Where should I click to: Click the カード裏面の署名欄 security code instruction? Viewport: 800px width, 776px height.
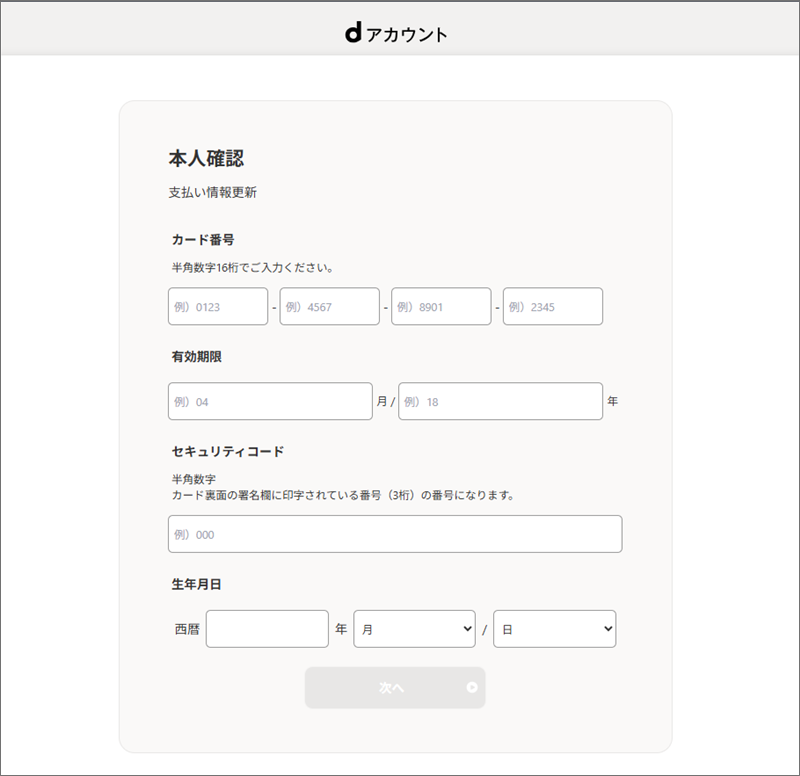[343, 495]
